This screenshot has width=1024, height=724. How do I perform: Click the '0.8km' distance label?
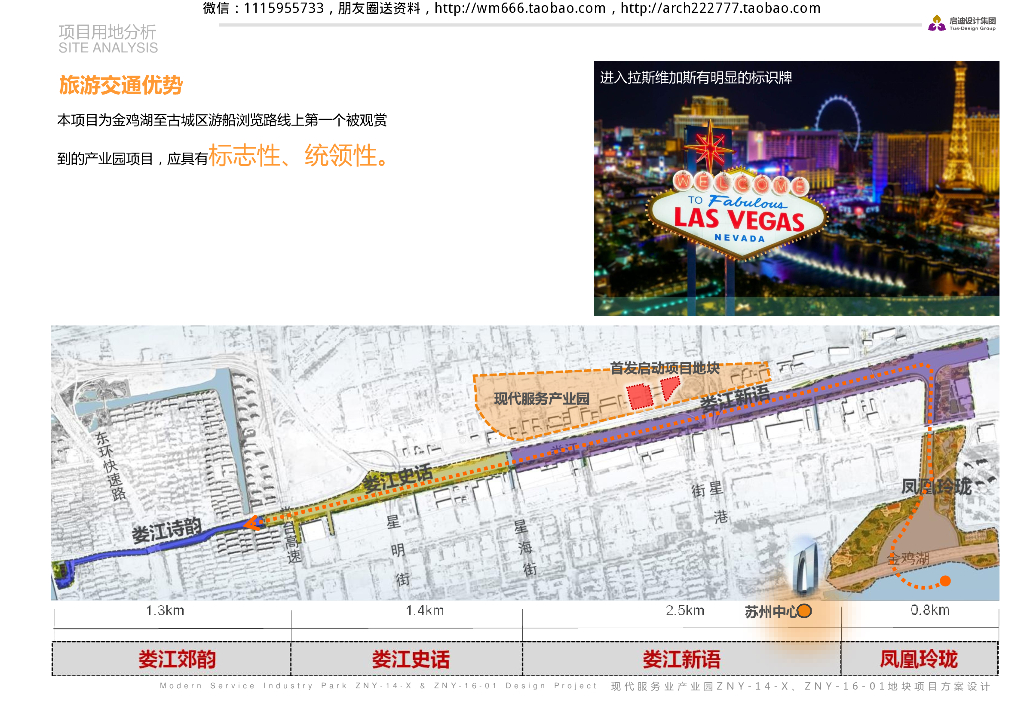coord(930,610)
